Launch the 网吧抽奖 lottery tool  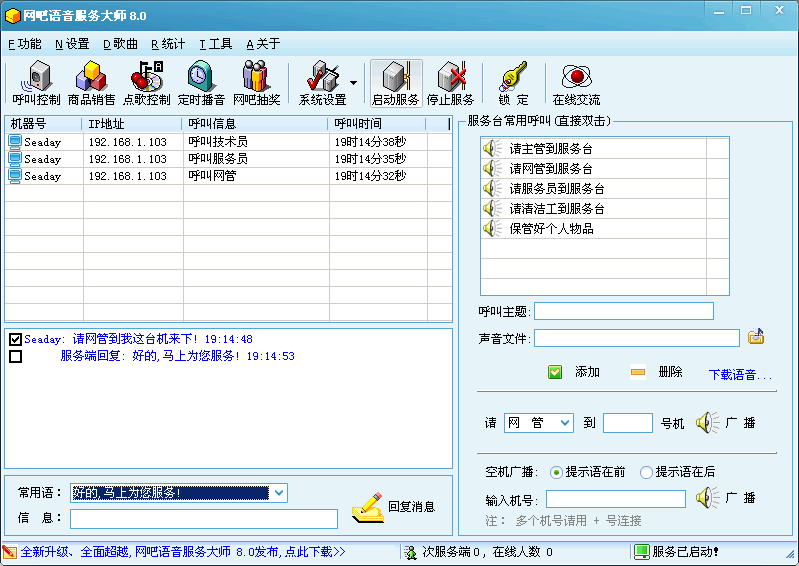[256, 84]
